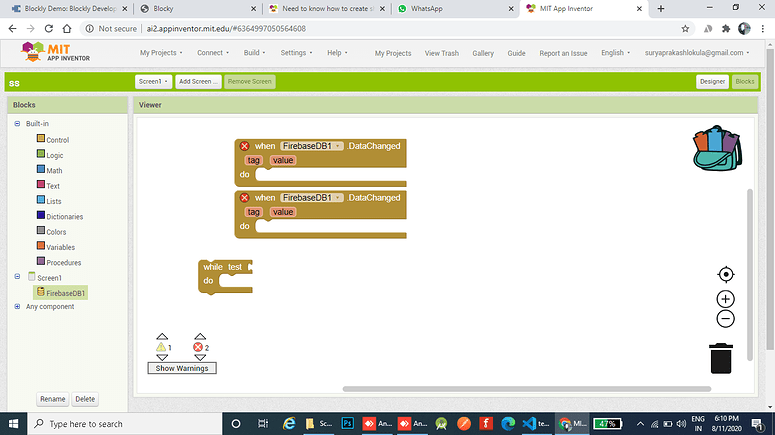Viewport: 775px width, 435px height.
Task: Click the red error counter icon
Action: pos(198,347)
